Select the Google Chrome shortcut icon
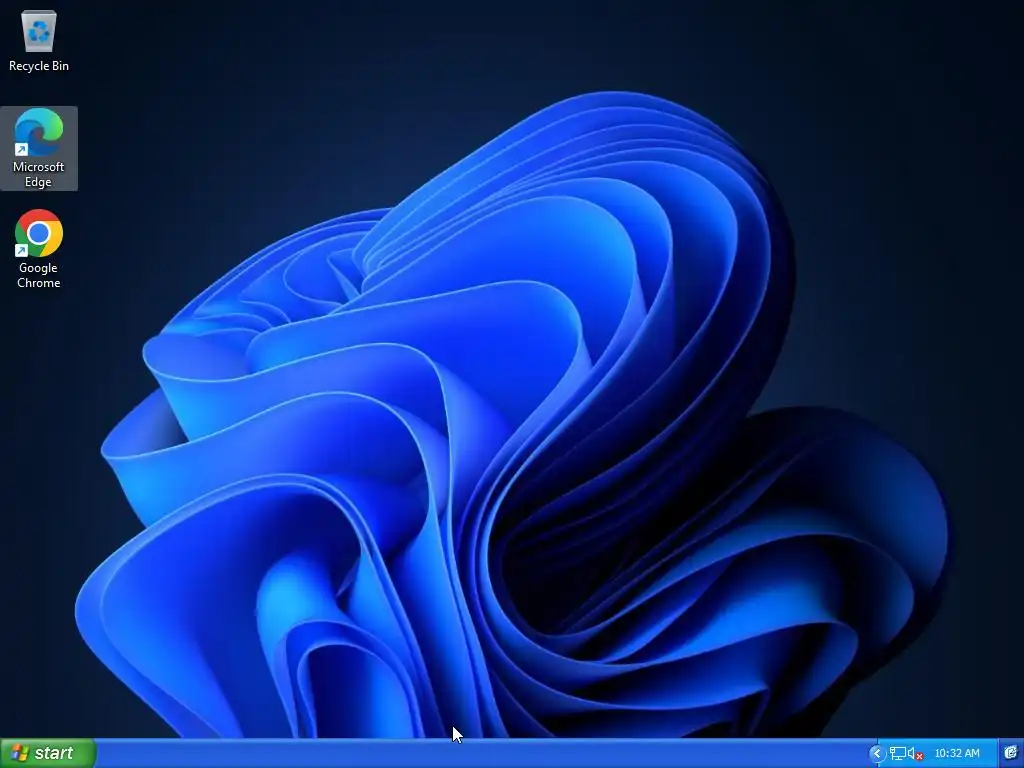Screen dimensions: 1024x768 39,233
